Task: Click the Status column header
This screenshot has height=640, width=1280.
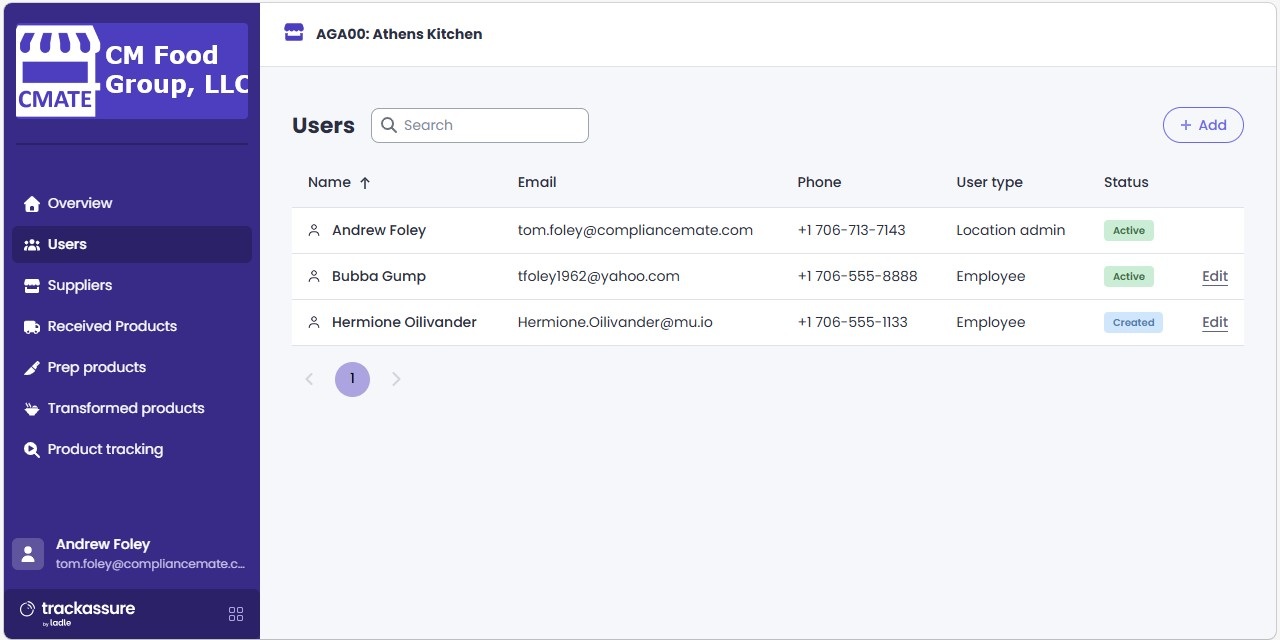Action: [x=1126, y=182]
